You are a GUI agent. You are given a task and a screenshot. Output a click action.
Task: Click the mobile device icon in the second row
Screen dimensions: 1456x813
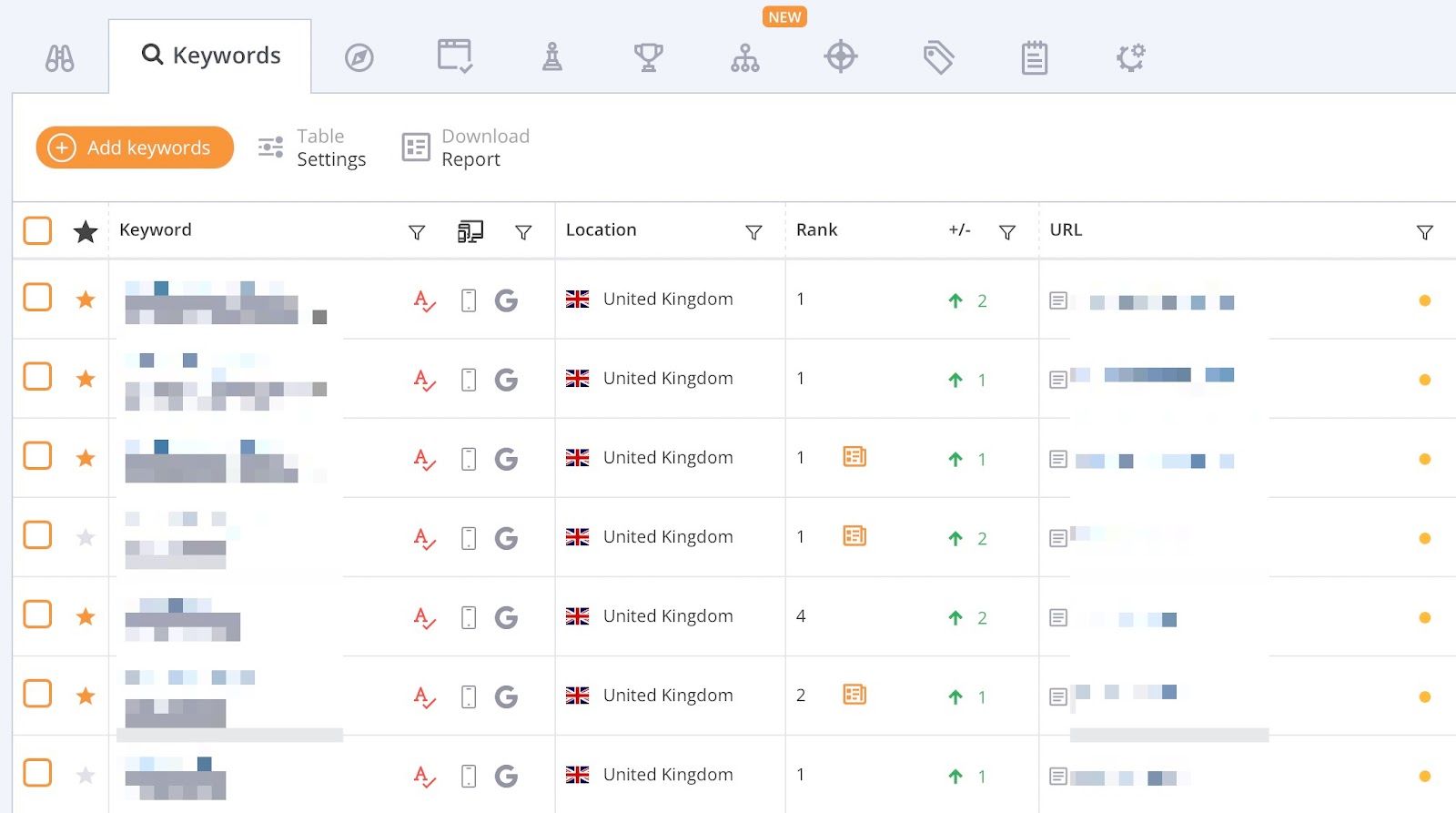coord(469,380)
